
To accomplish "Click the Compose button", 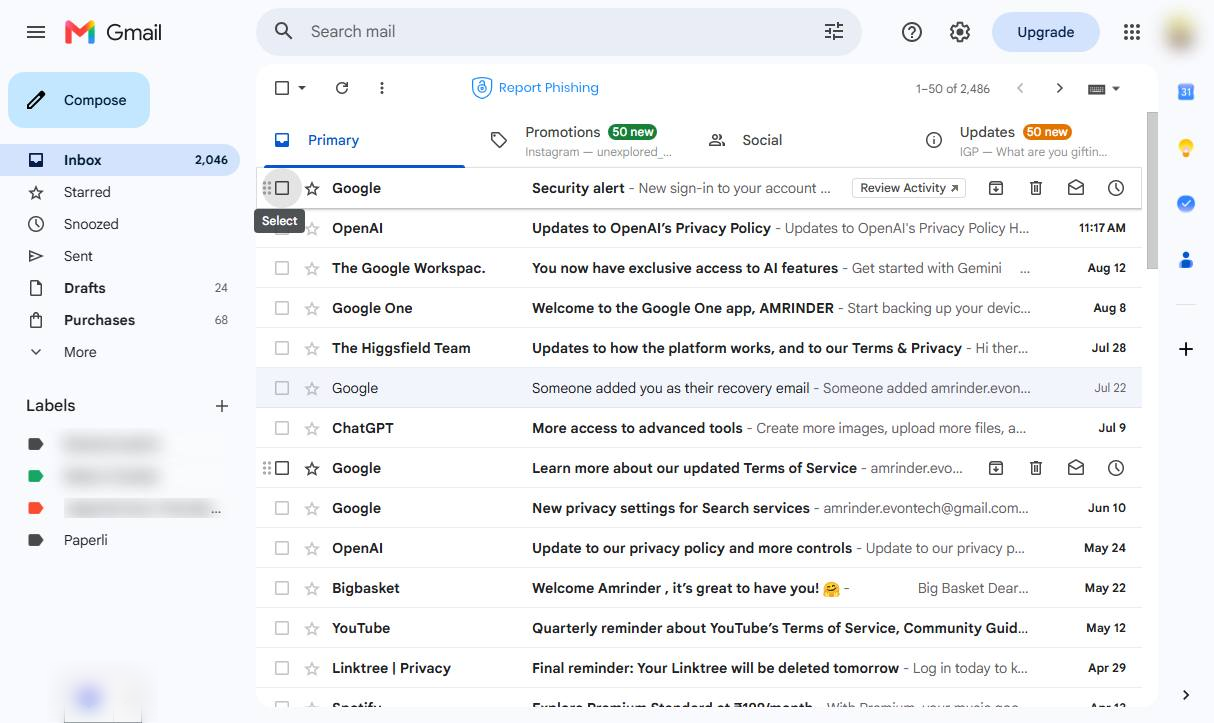I will pyautogui.click(x=79, y=100).
